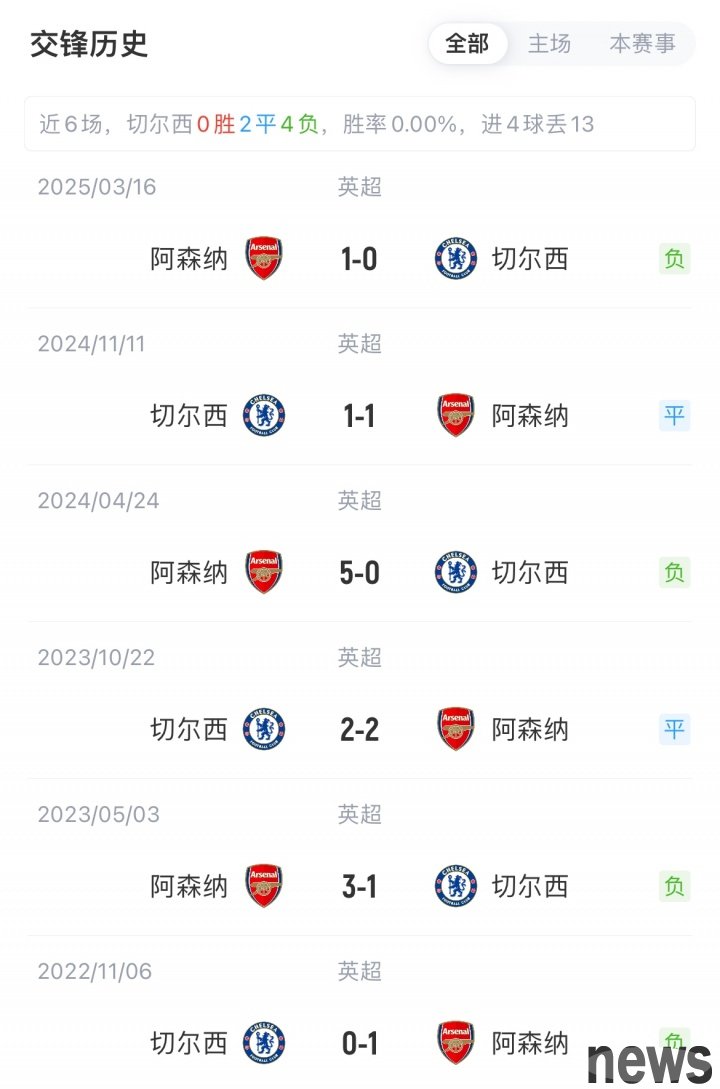Click Arsenal crest in 2024/11/11 match
The image size is (720, 1089).
click(456, 415)
